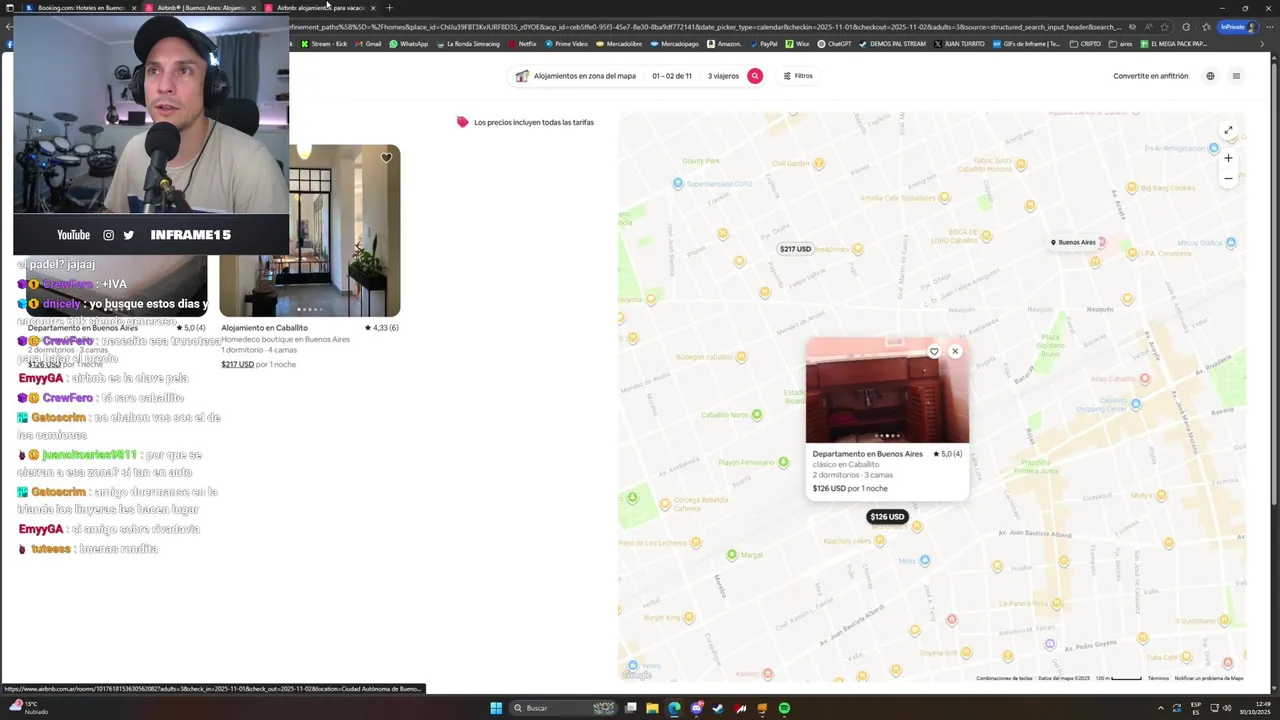This screenshot has width=1280, height=720.
Task: Click the browser refresh icon in toolbar
Action: [1186, 27]
